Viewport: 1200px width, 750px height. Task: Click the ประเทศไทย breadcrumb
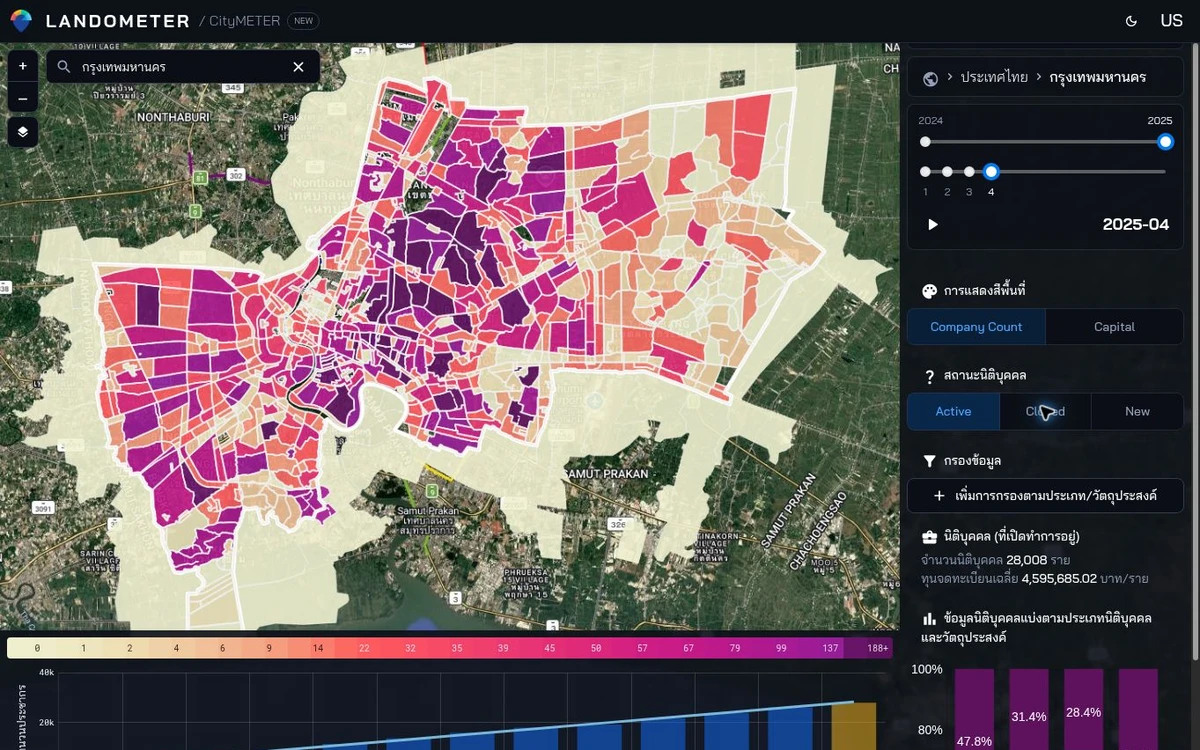(994, 78)
